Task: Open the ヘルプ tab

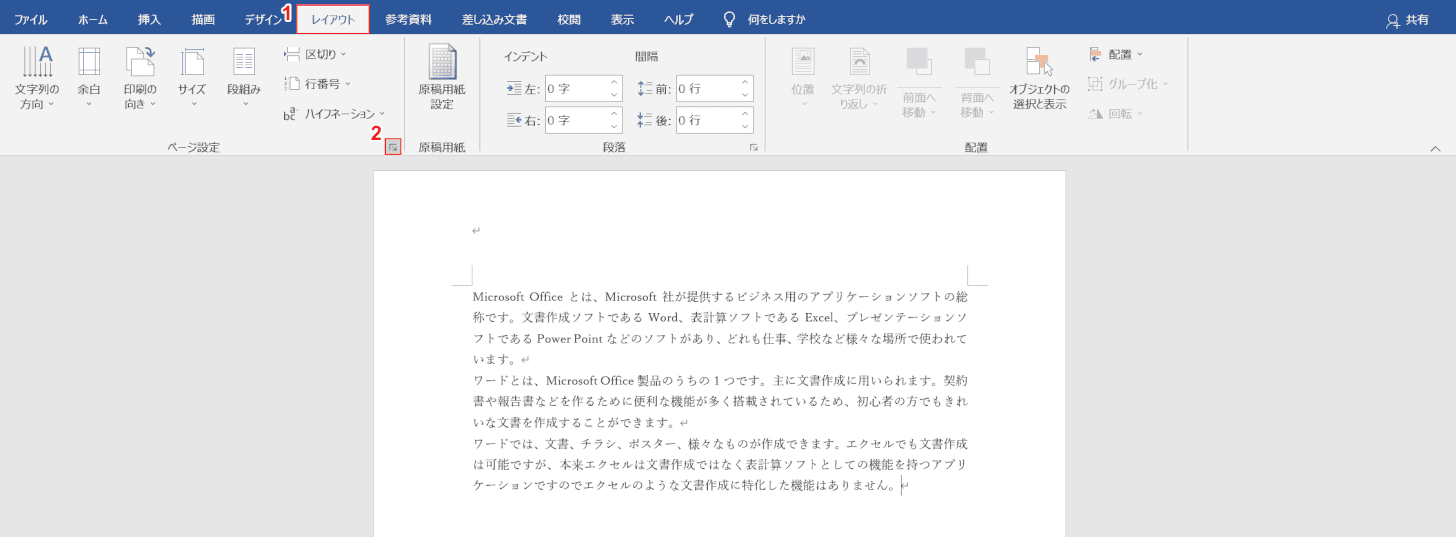Action: (679, 19)
